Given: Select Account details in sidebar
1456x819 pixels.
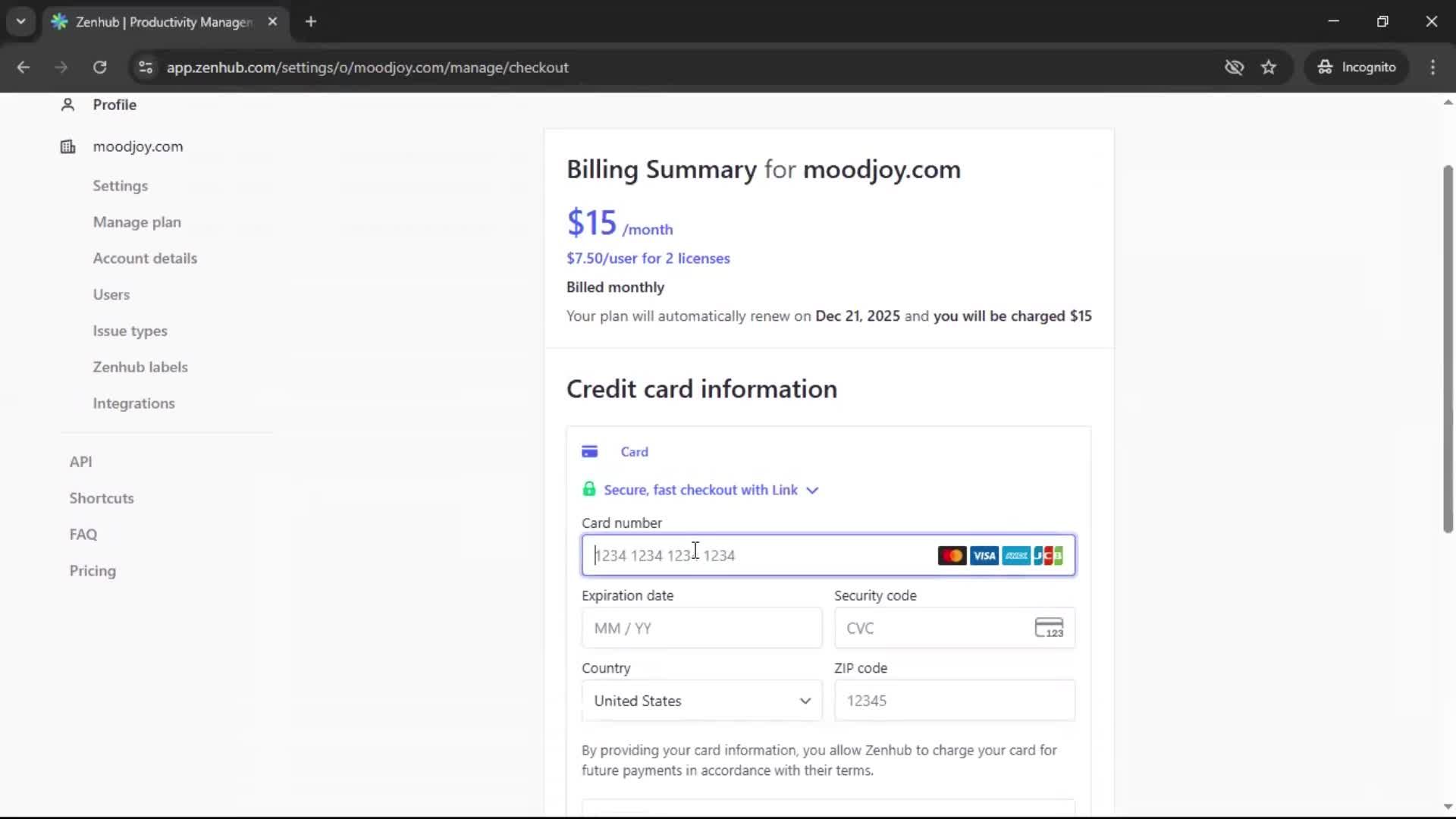Looking at the screenshot, I should (x=145, y=258).
